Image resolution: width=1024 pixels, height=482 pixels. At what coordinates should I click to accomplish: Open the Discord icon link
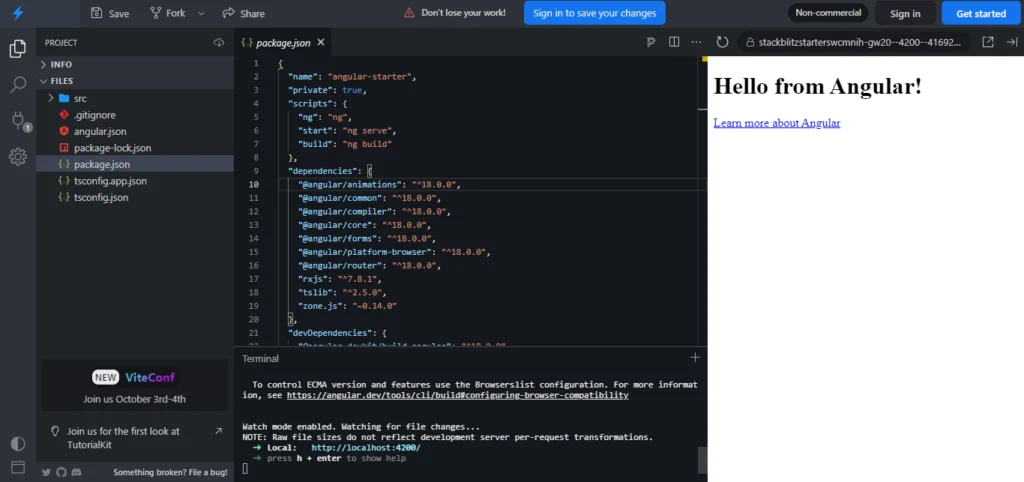click(x=76, y=472)
